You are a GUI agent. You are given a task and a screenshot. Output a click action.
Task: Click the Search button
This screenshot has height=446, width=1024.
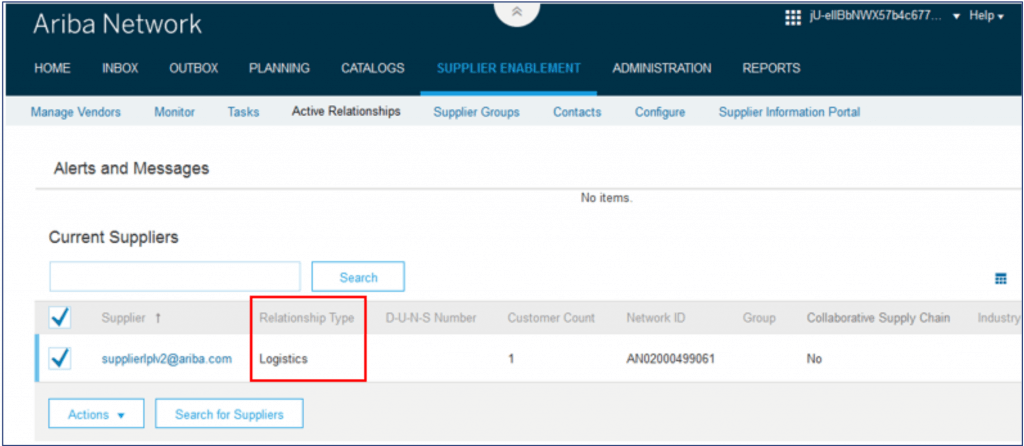coord(358,277)
